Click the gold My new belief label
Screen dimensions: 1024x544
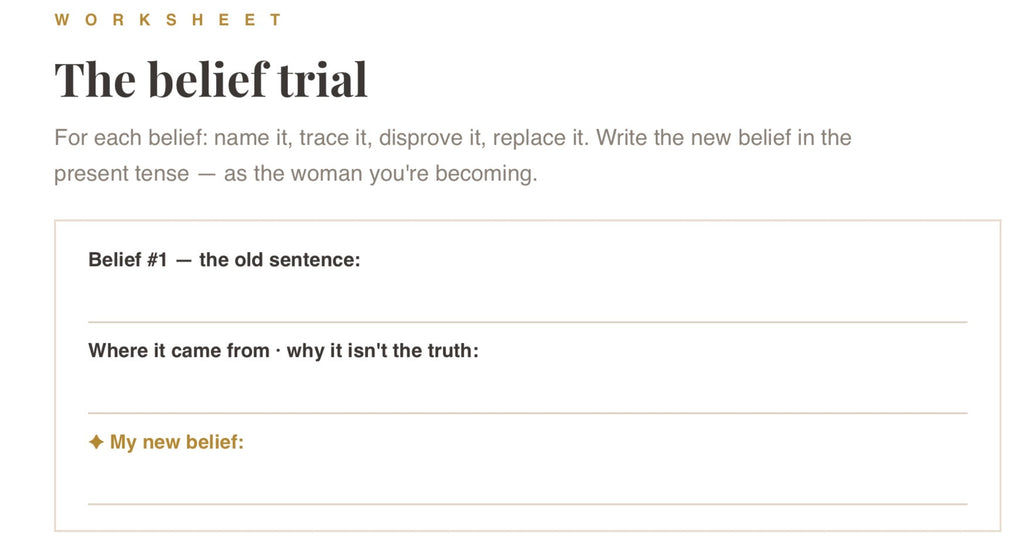pyautogui.click(x=176, y=442)
